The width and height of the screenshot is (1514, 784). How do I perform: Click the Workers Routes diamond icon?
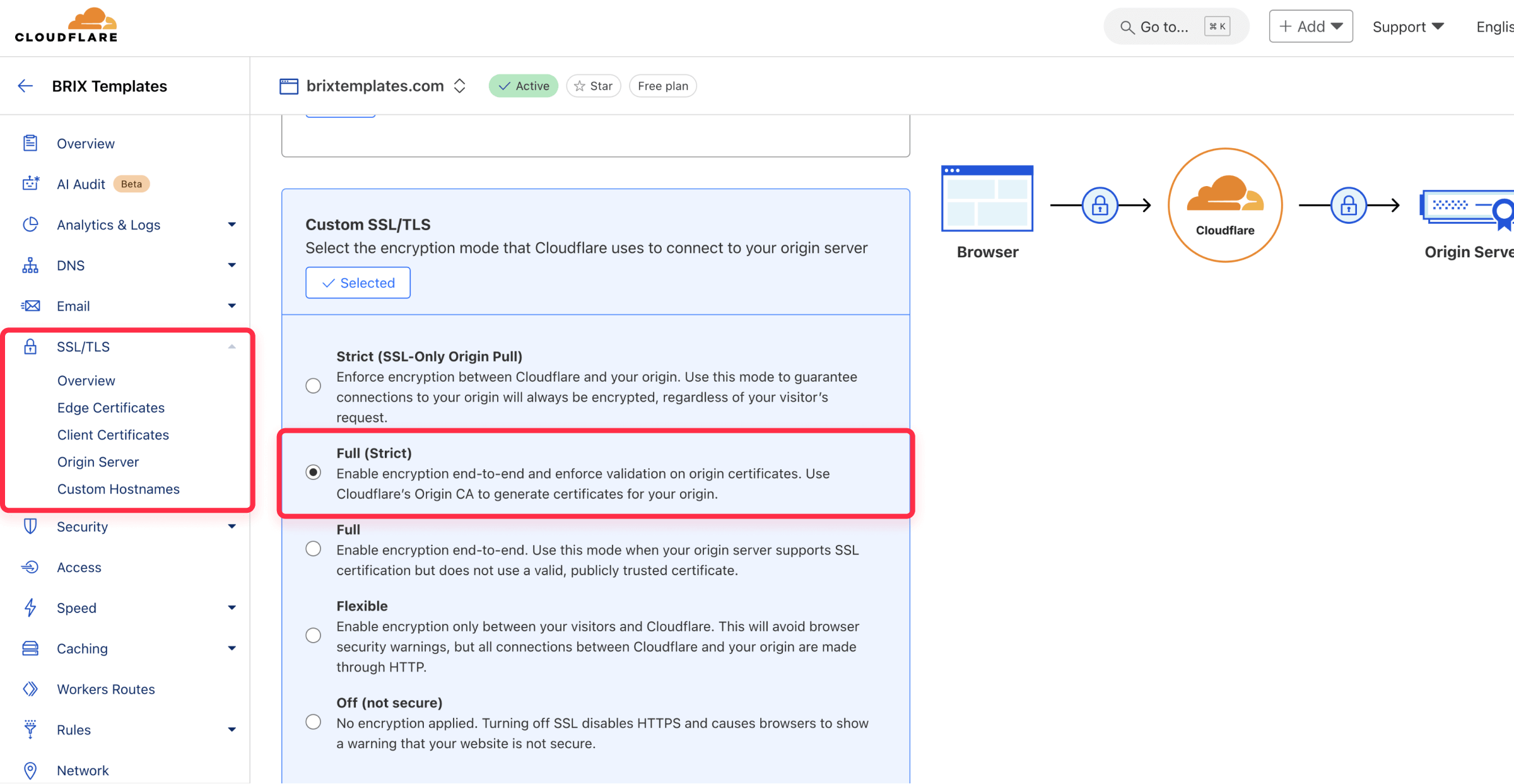(x=30, y=689)
